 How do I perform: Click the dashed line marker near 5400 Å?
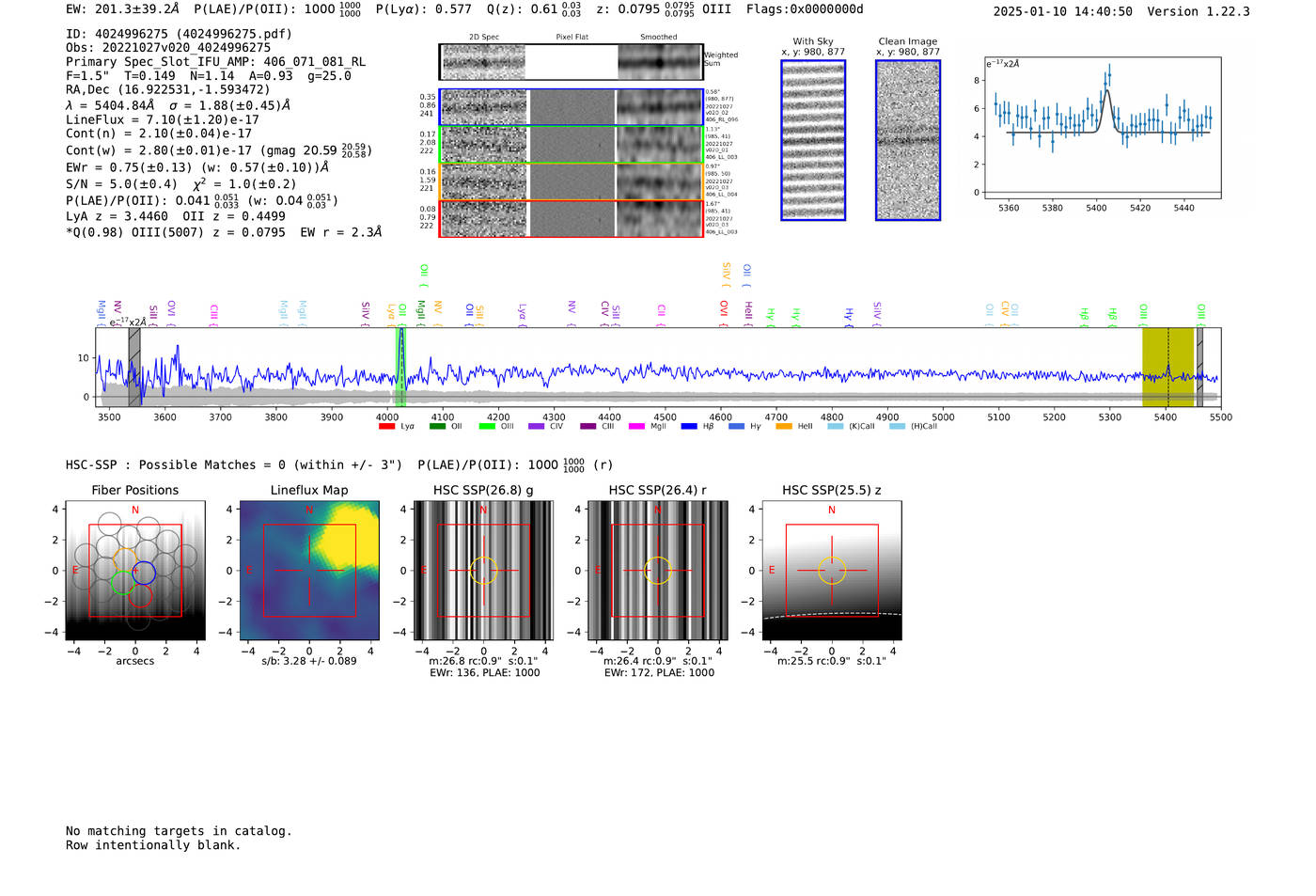1168,367
